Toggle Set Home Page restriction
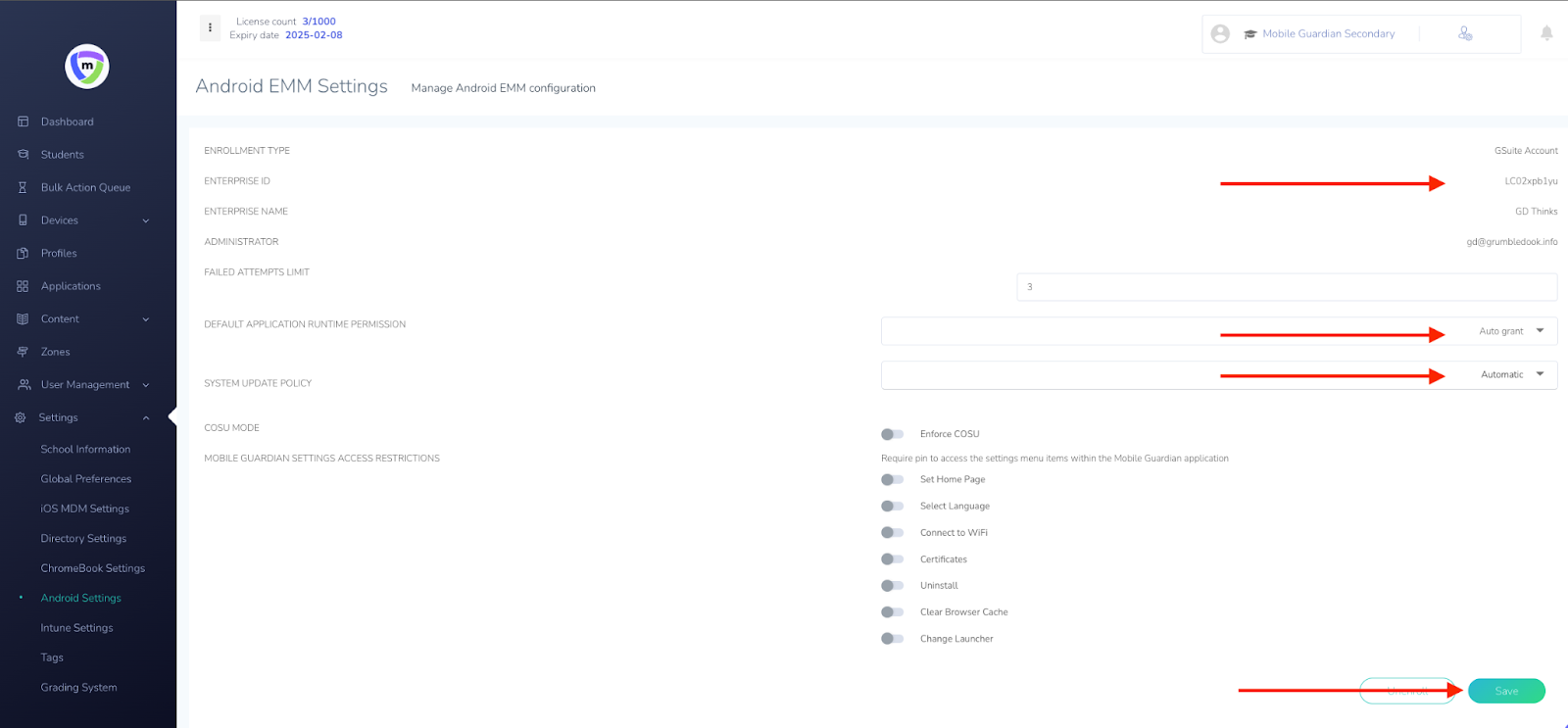Screen dimensions: 1568x728 892,480
